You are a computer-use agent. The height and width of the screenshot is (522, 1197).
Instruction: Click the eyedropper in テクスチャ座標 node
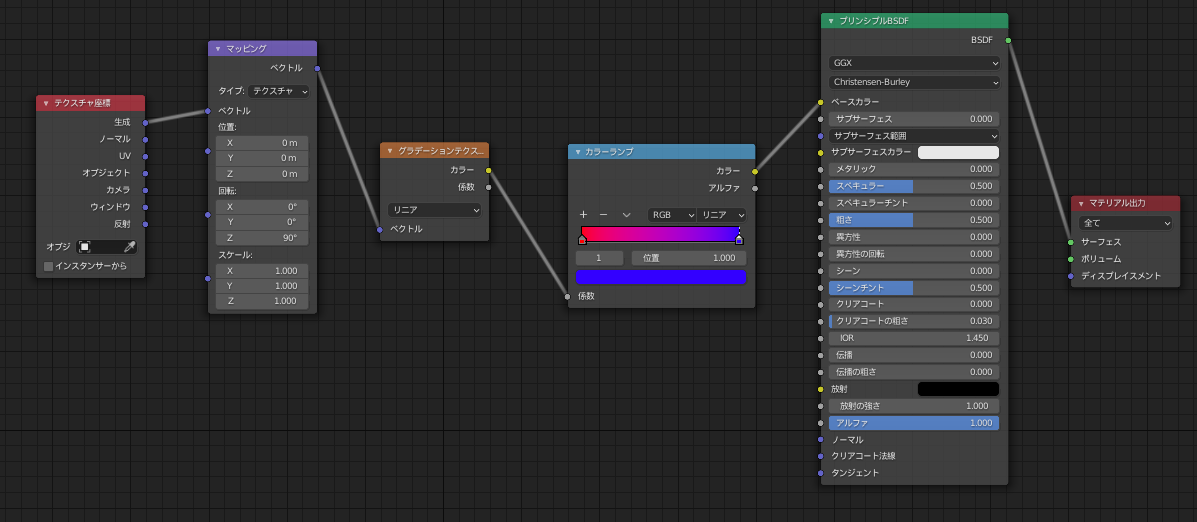[130, 246]
